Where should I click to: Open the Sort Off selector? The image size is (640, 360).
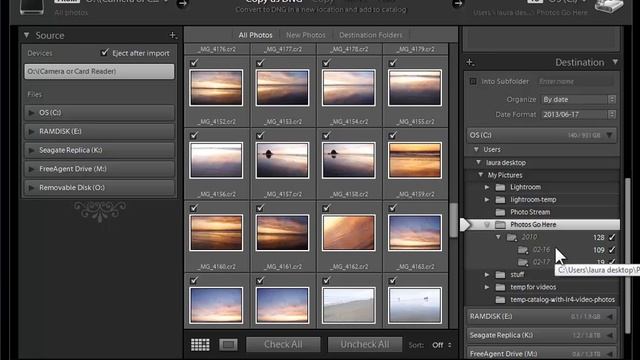442,345
